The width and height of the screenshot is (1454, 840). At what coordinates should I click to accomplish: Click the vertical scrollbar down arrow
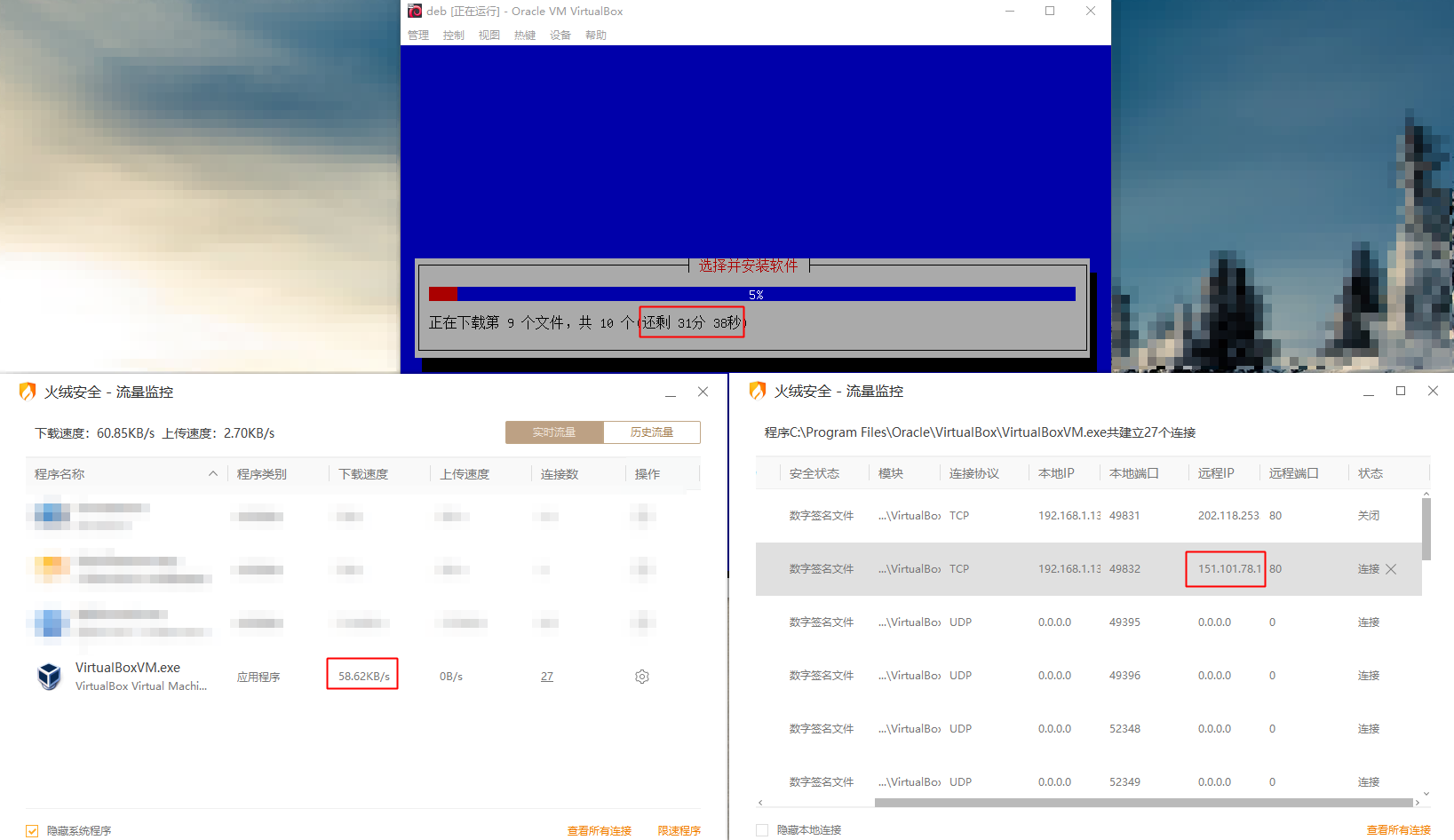tap(1426, 793)
